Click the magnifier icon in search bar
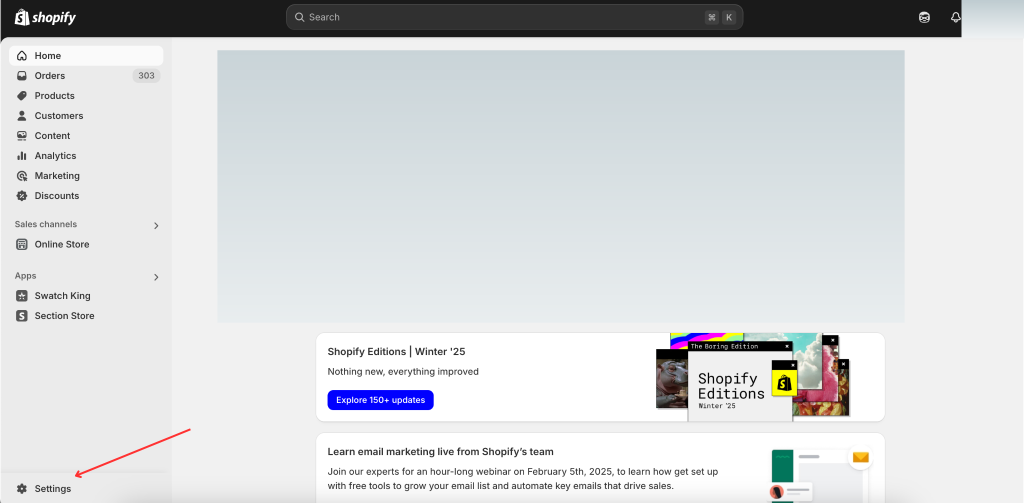Image resolution: width=1024 pixels, height=503 pixels. (300, 17)
